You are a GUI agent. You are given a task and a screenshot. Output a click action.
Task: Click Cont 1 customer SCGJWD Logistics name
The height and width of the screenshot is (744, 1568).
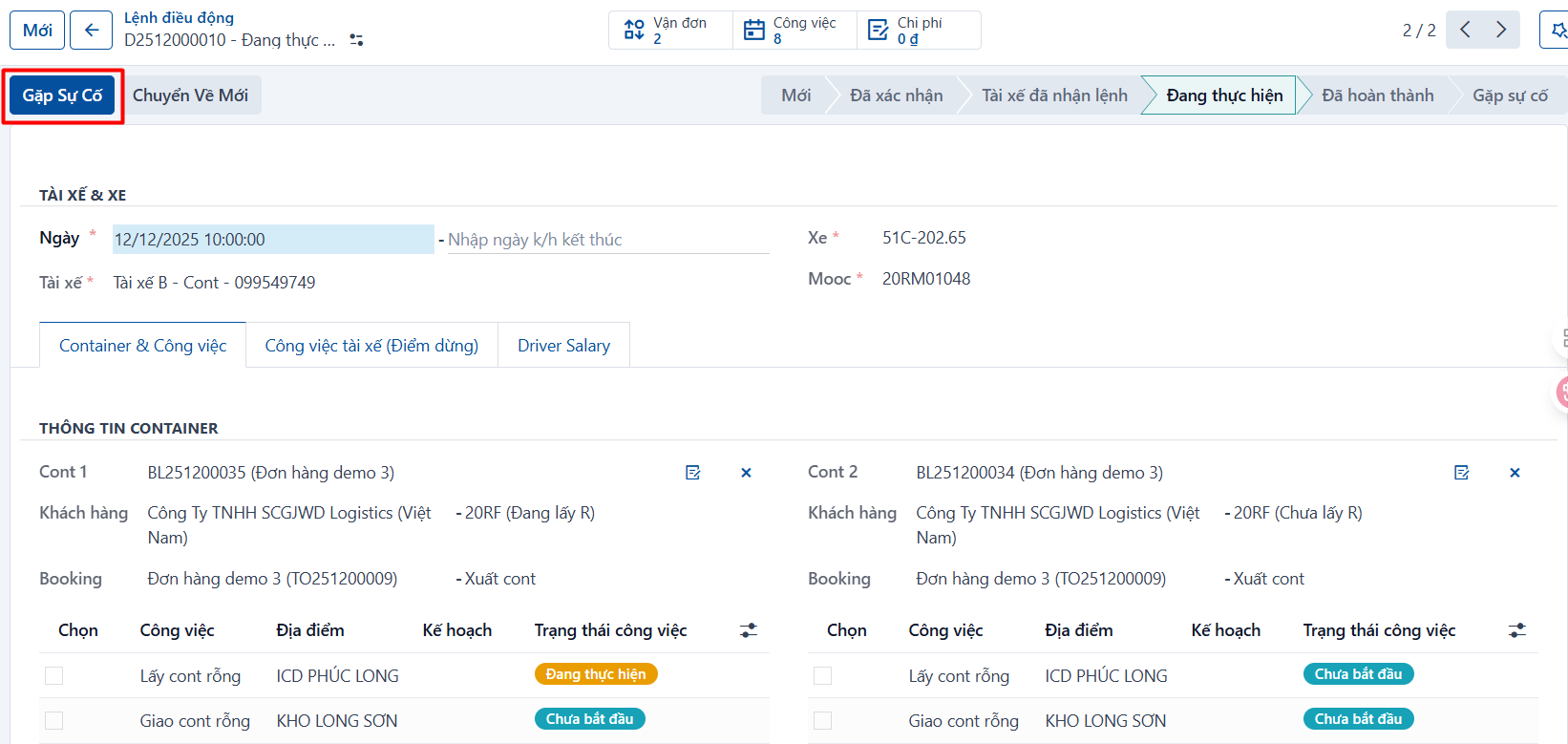289,525
